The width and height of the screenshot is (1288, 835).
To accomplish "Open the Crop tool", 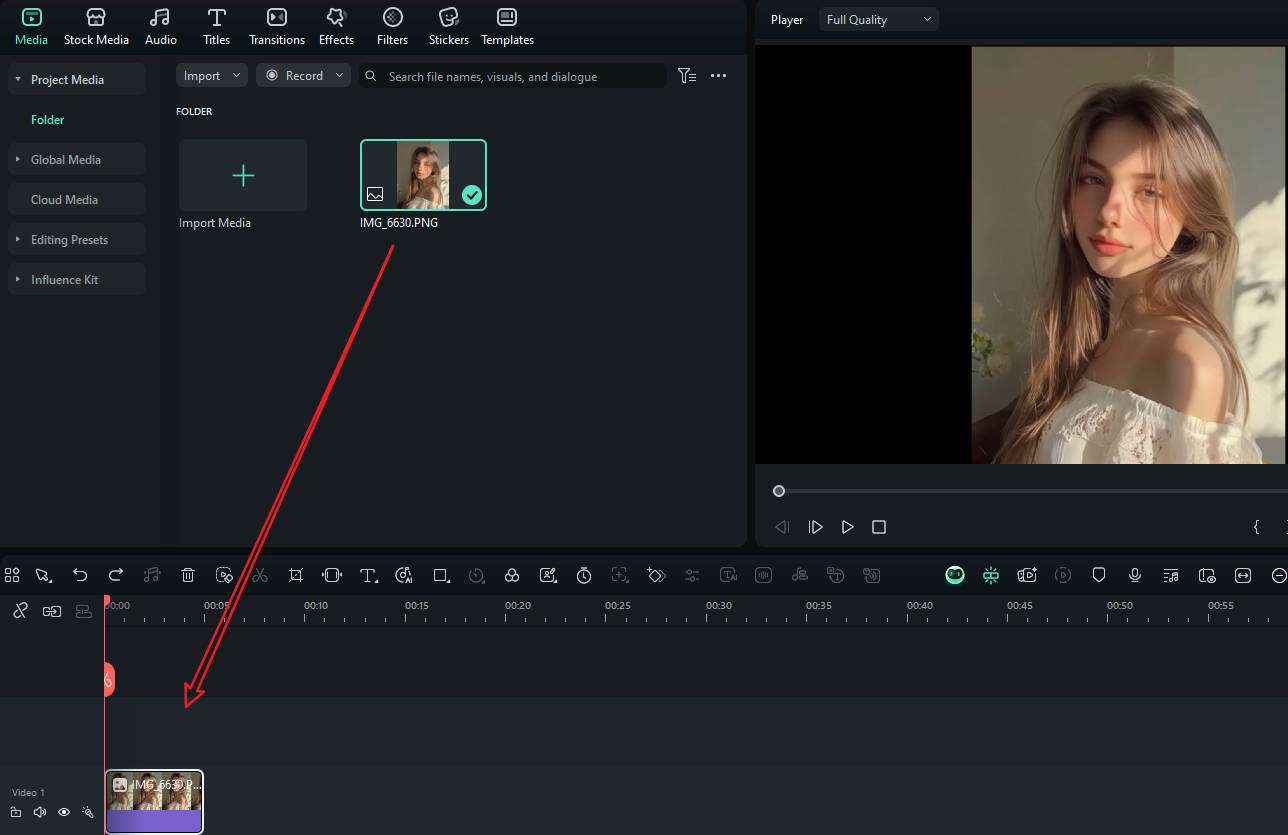I will point(296,575).
